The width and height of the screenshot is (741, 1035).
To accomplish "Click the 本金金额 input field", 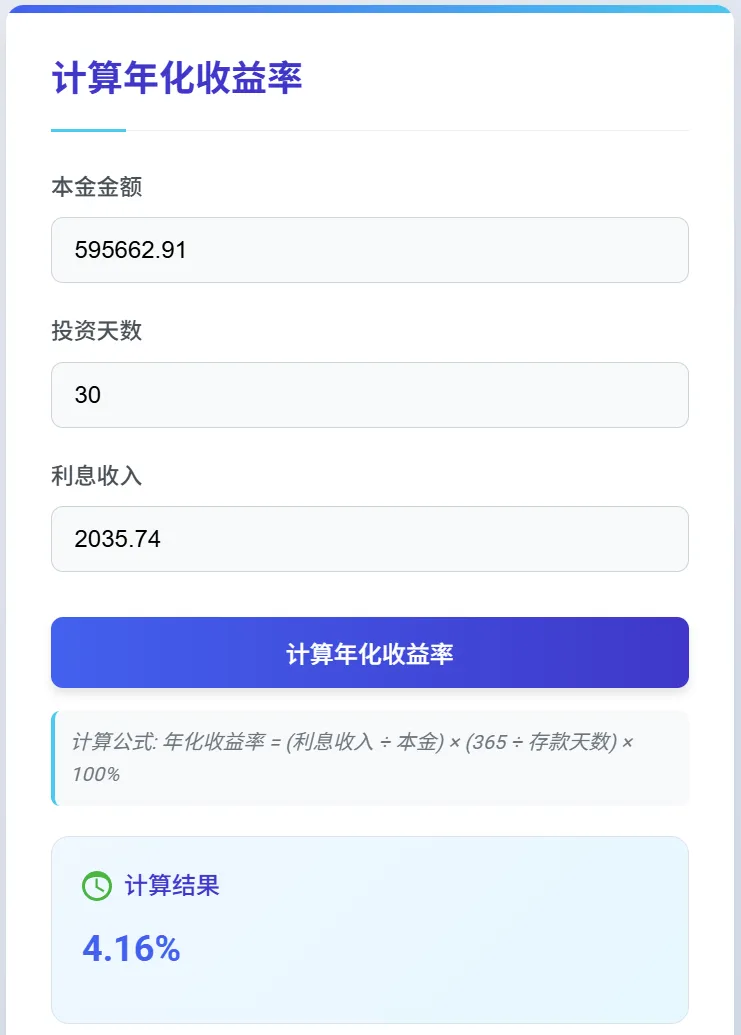I will tap(370, 250).
